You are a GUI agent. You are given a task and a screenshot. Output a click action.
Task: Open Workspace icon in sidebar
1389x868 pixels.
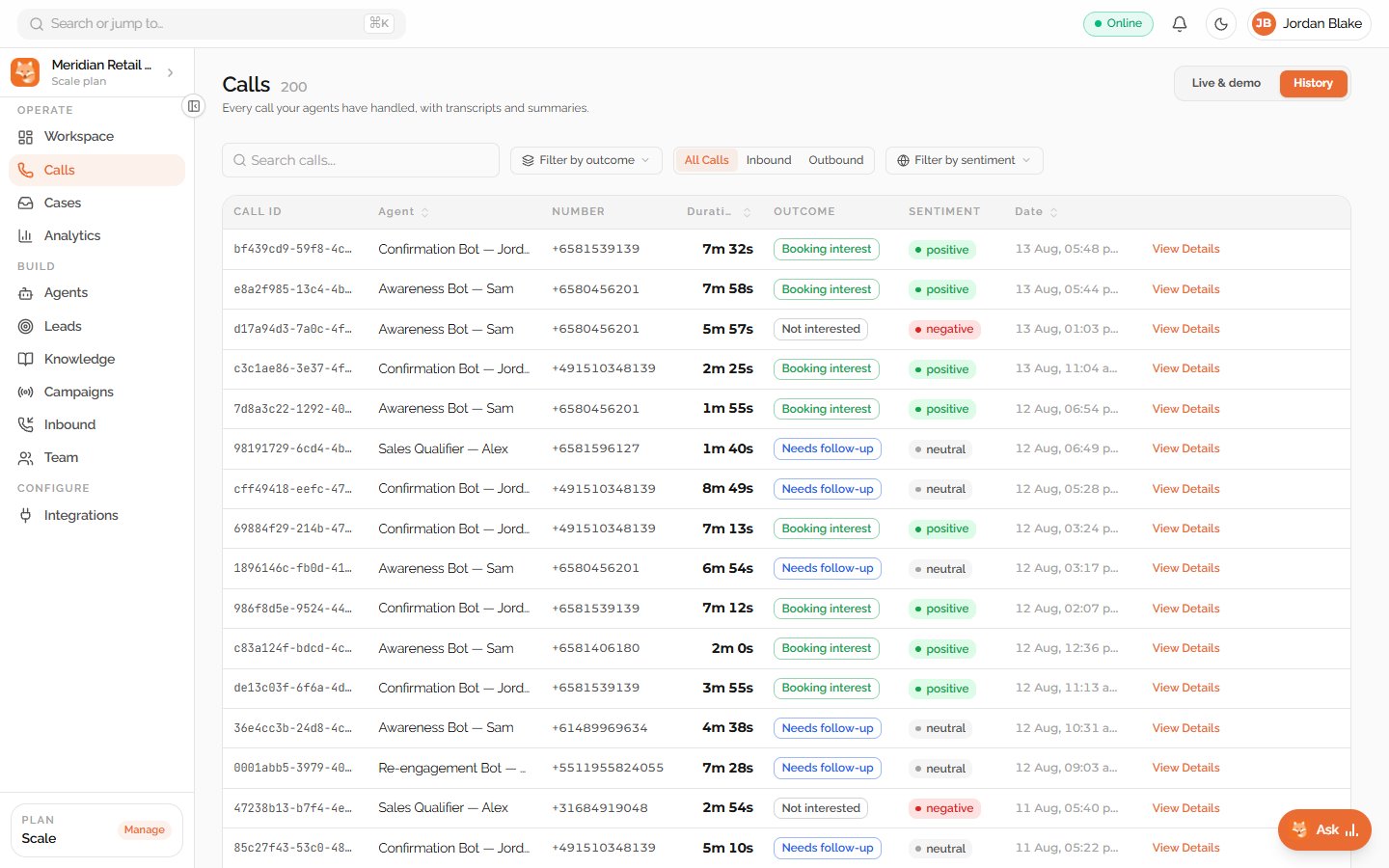click(26, 137)
